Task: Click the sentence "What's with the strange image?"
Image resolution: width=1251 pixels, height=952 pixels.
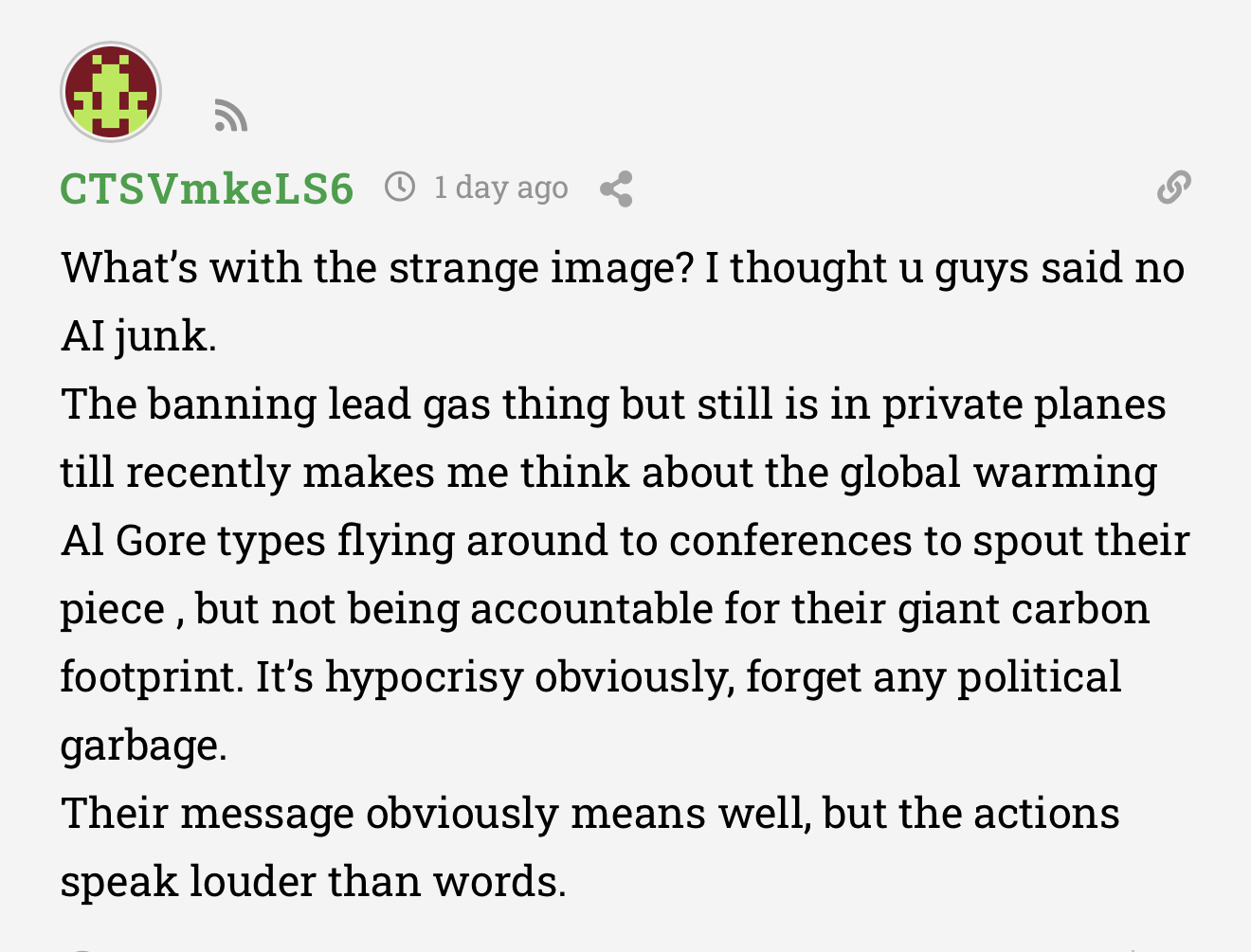Action: (x=377, y=268)
